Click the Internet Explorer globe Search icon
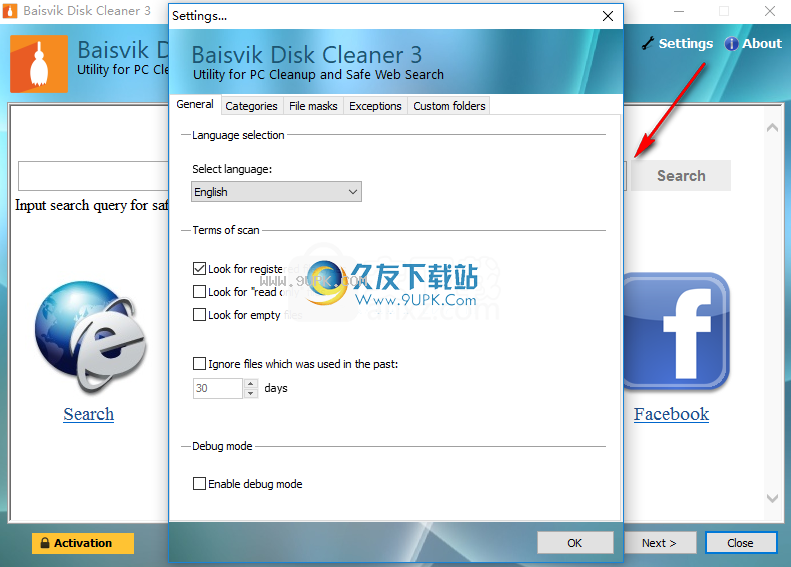Viewport: 791px width, 567px height. point(90,337)
